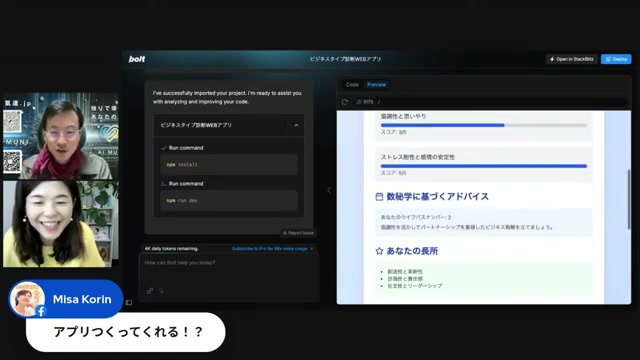
Task: Click the Misa Korin name label
Action: point(82,299)
